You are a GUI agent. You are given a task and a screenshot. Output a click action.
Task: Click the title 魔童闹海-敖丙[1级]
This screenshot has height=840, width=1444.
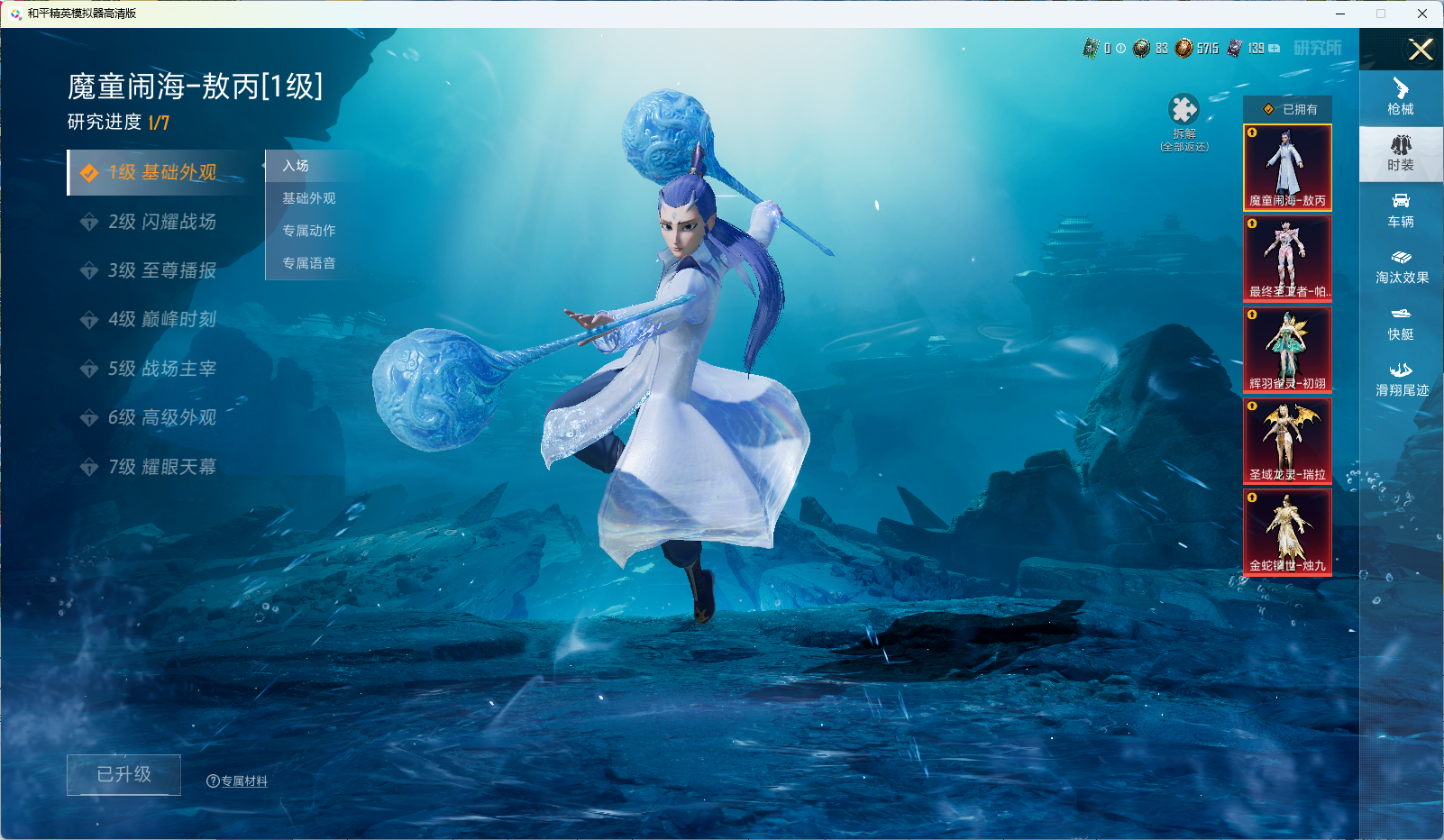click(x=195, y=87)
